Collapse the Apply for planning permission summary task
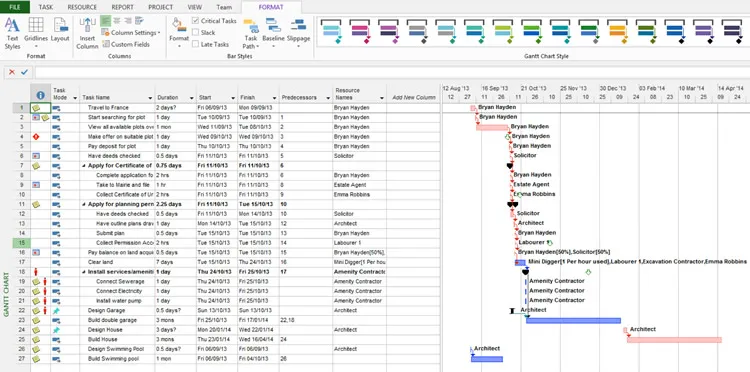 tap(84, 204)
